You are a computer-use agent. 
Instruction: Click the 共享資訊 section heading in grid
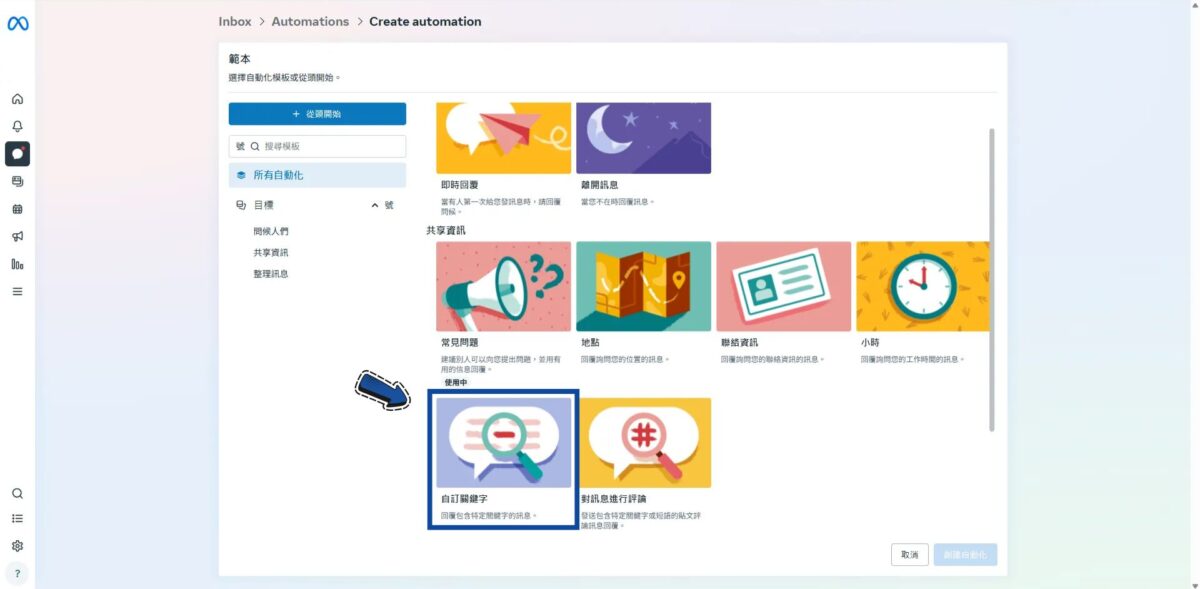pyautogui.click(x=446, y=230)
